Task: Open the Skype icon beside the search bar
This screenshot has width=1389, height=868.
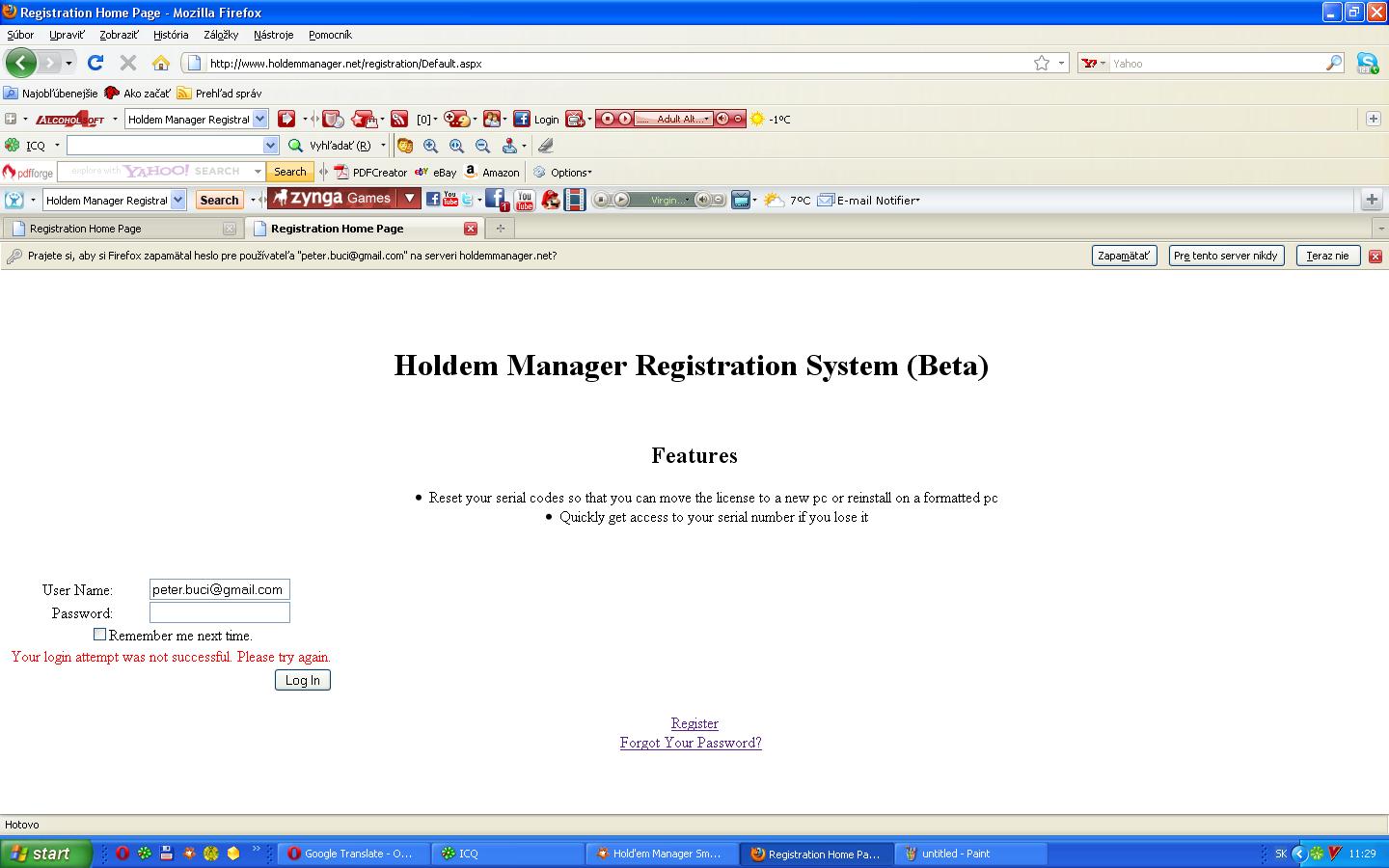Action: pos(1367,63)
